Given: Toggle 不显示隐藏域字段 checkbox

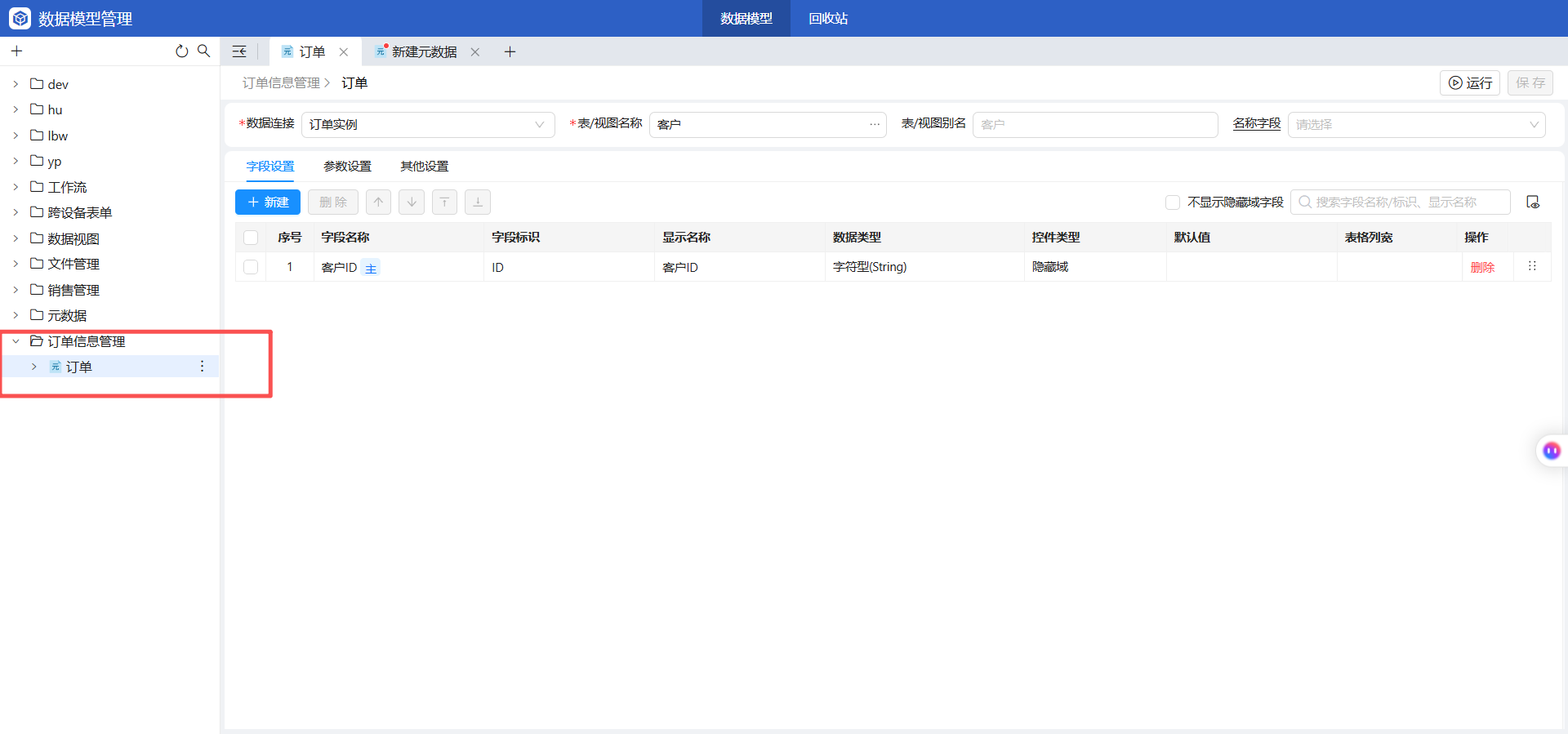Looking at the screenshot, I should pos(1173,202).
